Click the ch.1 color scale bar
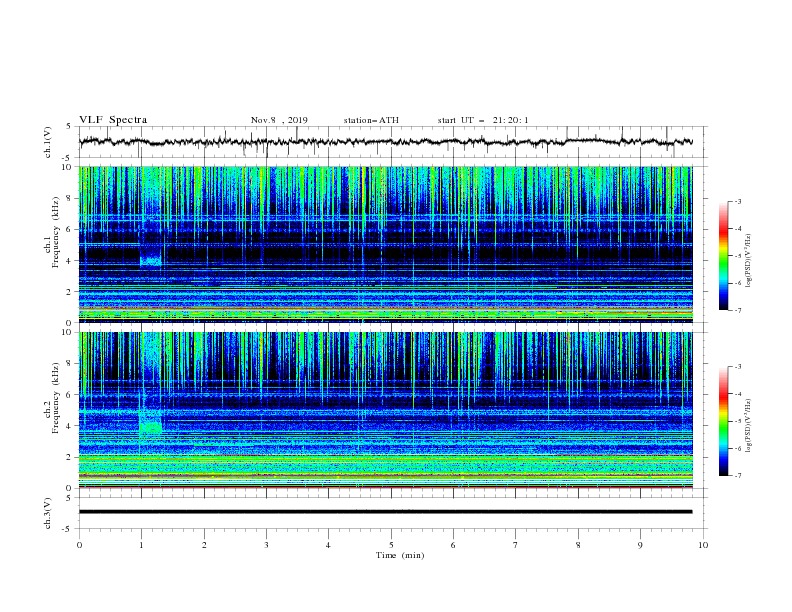 pyautogui.click(x=723, y=256)
